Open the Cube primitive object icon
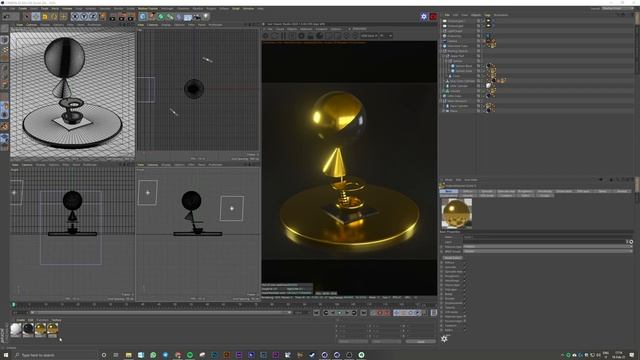This screenshot has height=360, width=640. 142,17
